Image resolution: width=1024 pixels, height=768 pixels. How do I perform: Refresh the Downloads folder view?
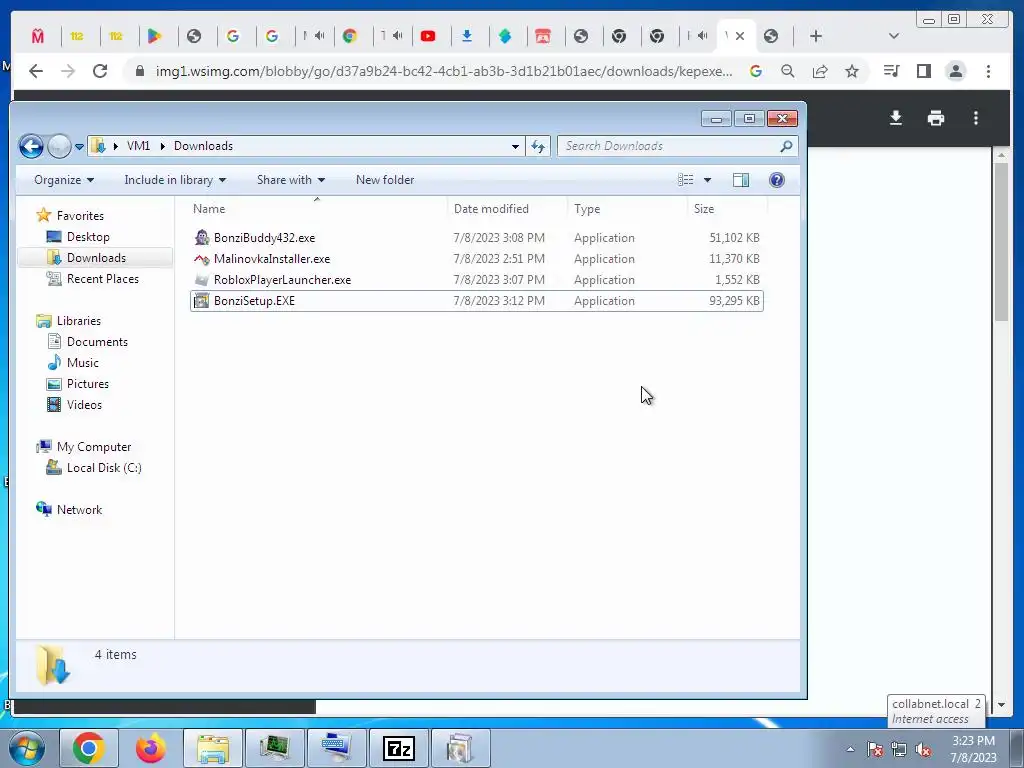pyautogui.click(x=538, y=146)
